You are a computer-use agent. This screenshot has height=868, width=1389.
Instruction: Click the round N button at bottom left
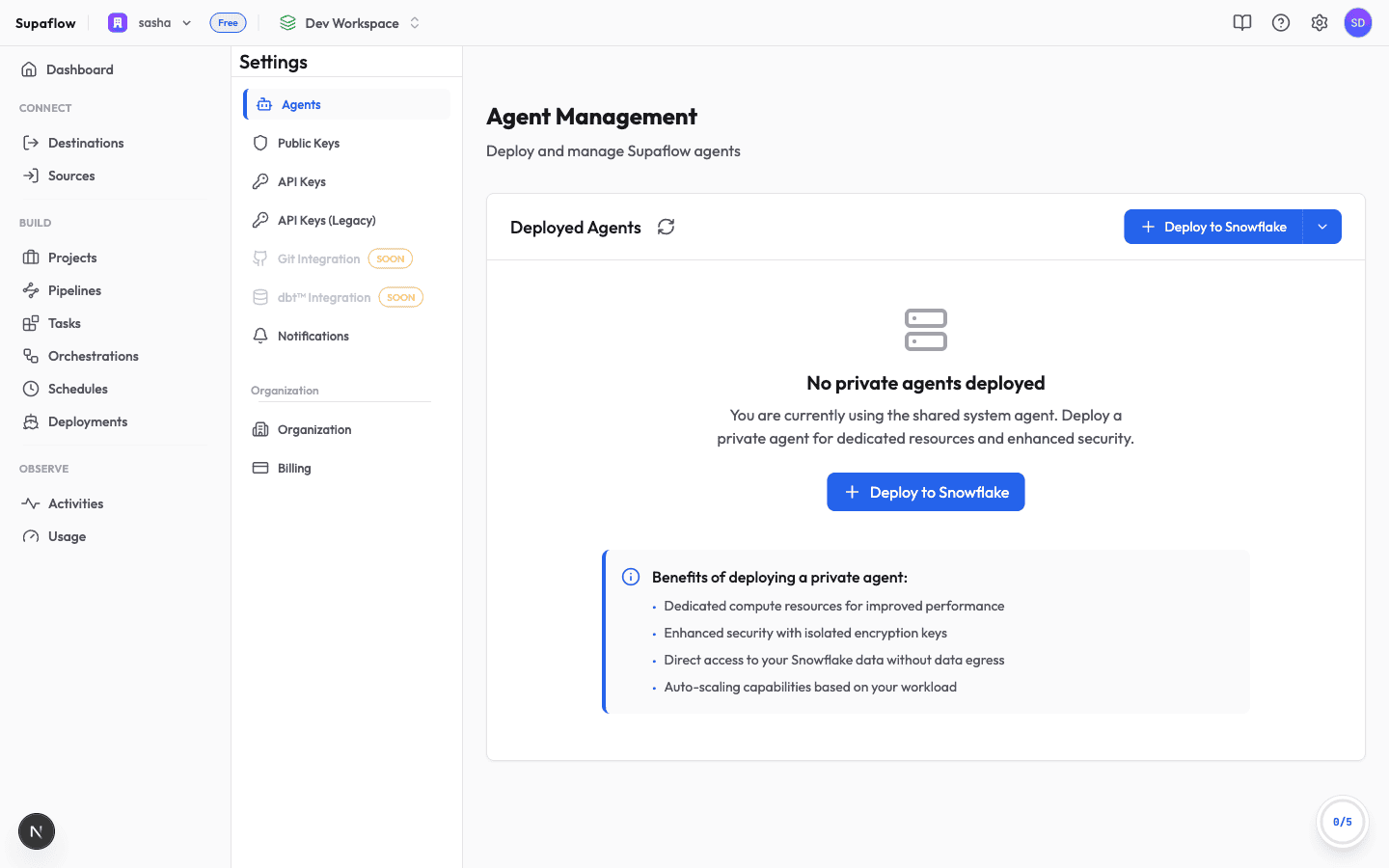37,831
